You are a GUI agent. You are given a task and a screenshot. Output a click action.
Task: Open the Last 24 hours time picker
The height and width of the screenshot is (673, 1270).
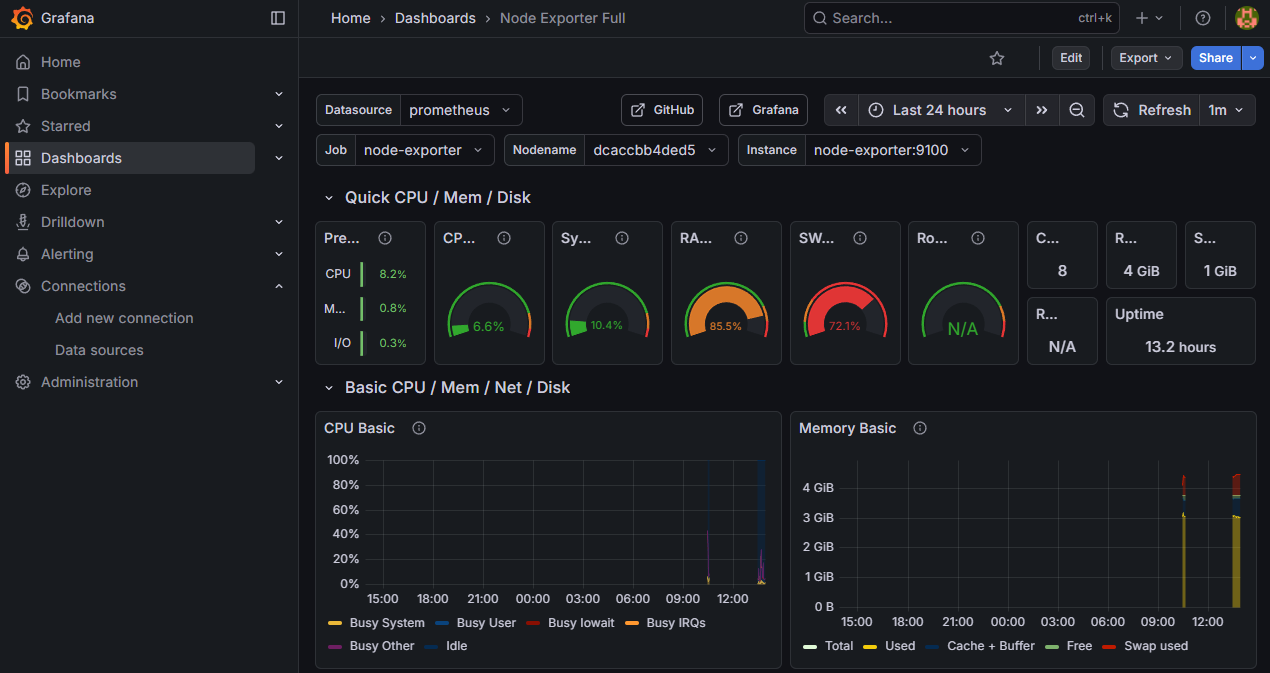[x=940, y=110]
